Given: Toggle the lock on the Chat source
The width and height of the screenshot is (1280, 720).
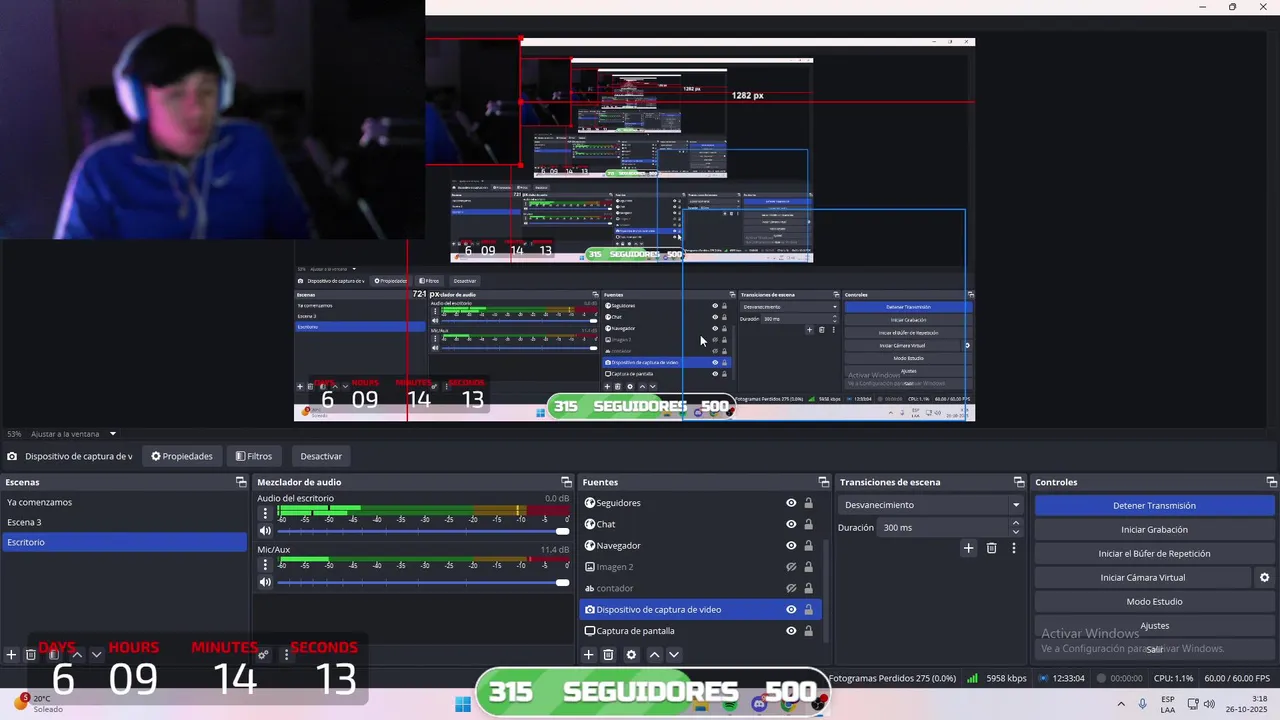Looking at the screenshot, I should click(x=809, y=524).
